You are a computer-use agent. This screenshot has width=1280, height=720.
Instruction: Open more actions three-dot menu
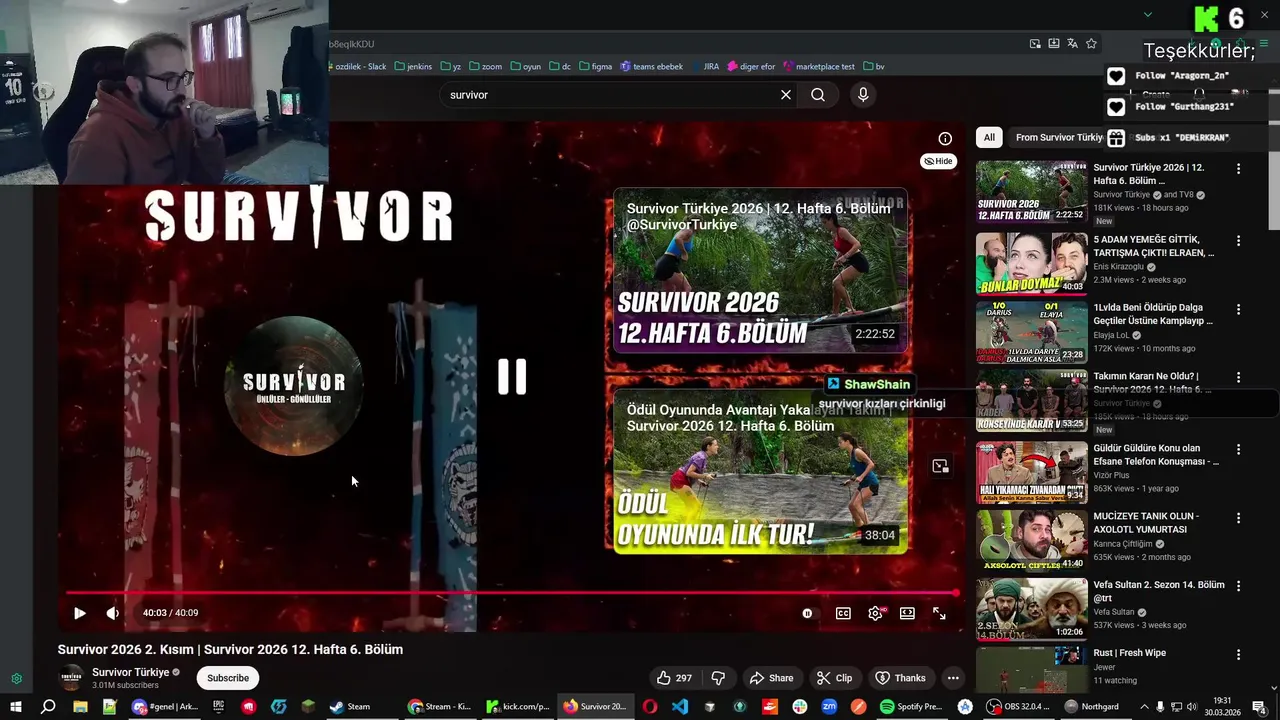(x=953, y=678)
